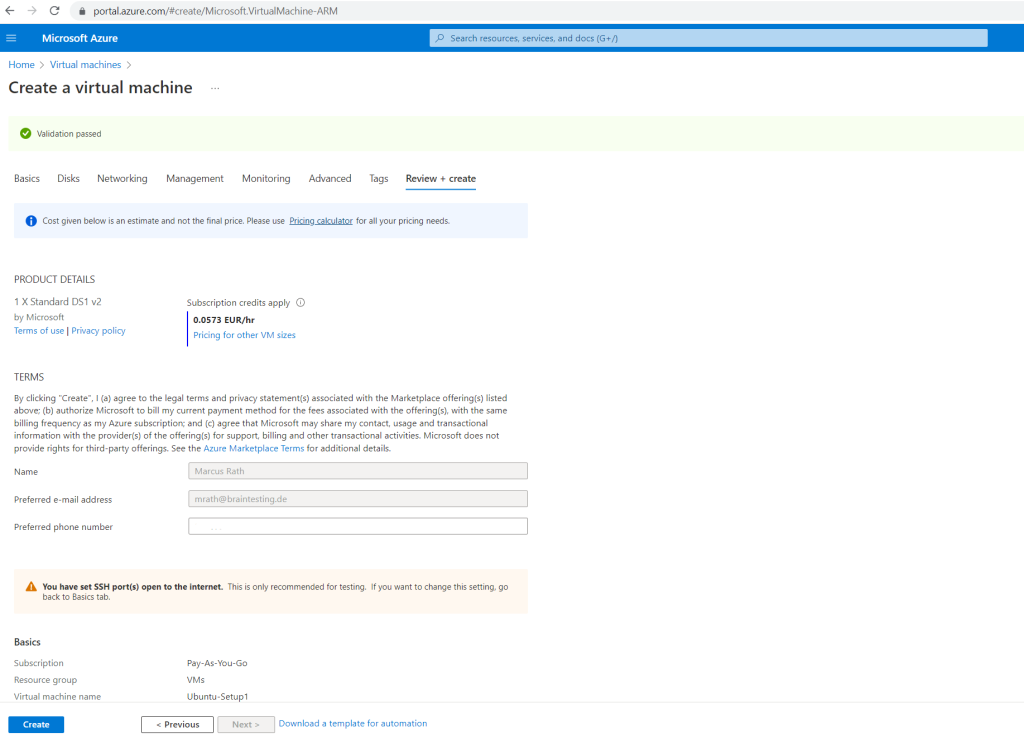Image resolution: width=1024 pixels, height=742 pixels.
Task: Open Download a template for automation link
Action: [x=353, y=723]
